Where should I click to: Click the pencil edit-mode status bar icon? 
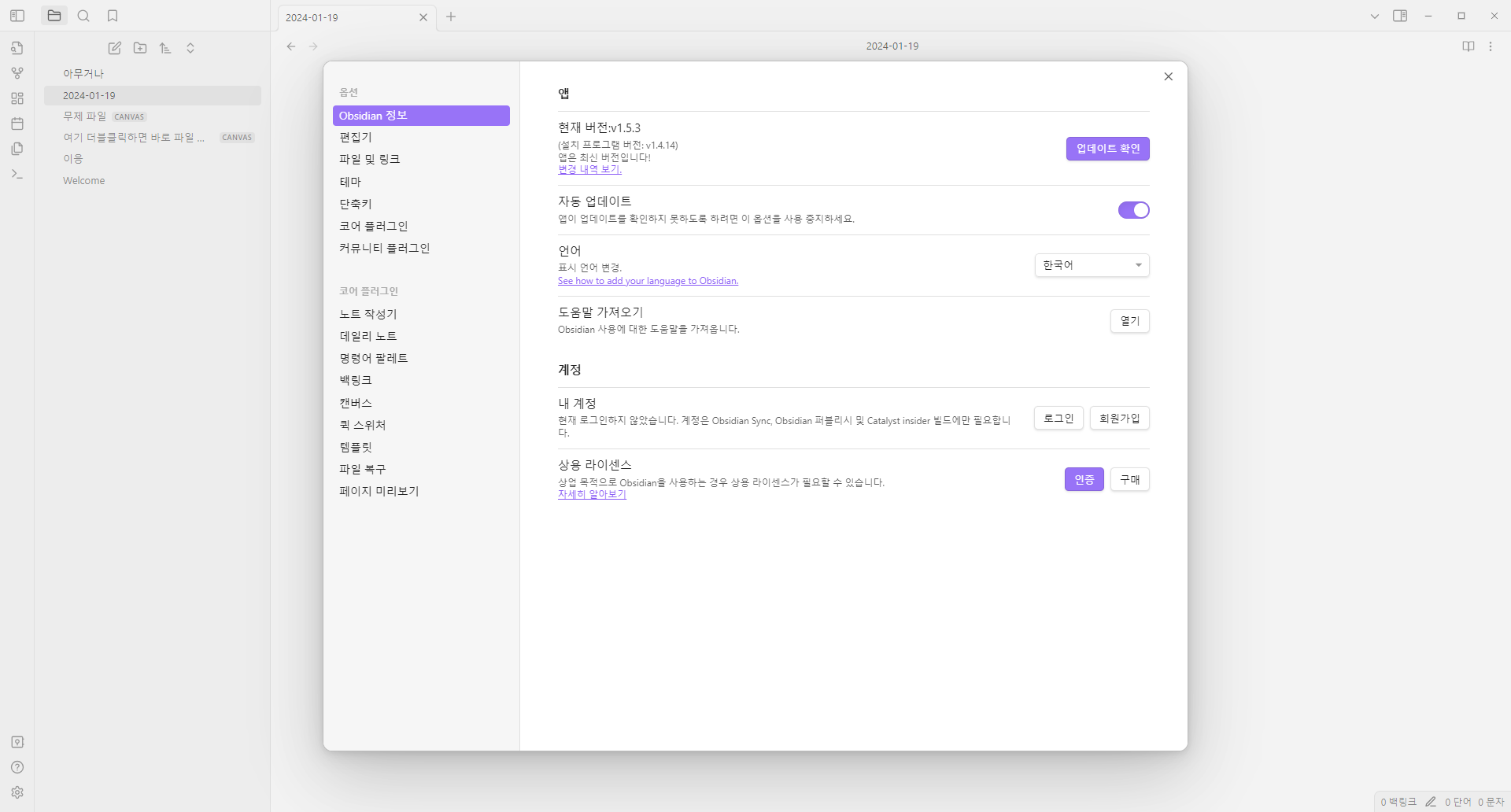click(1431, 802)
